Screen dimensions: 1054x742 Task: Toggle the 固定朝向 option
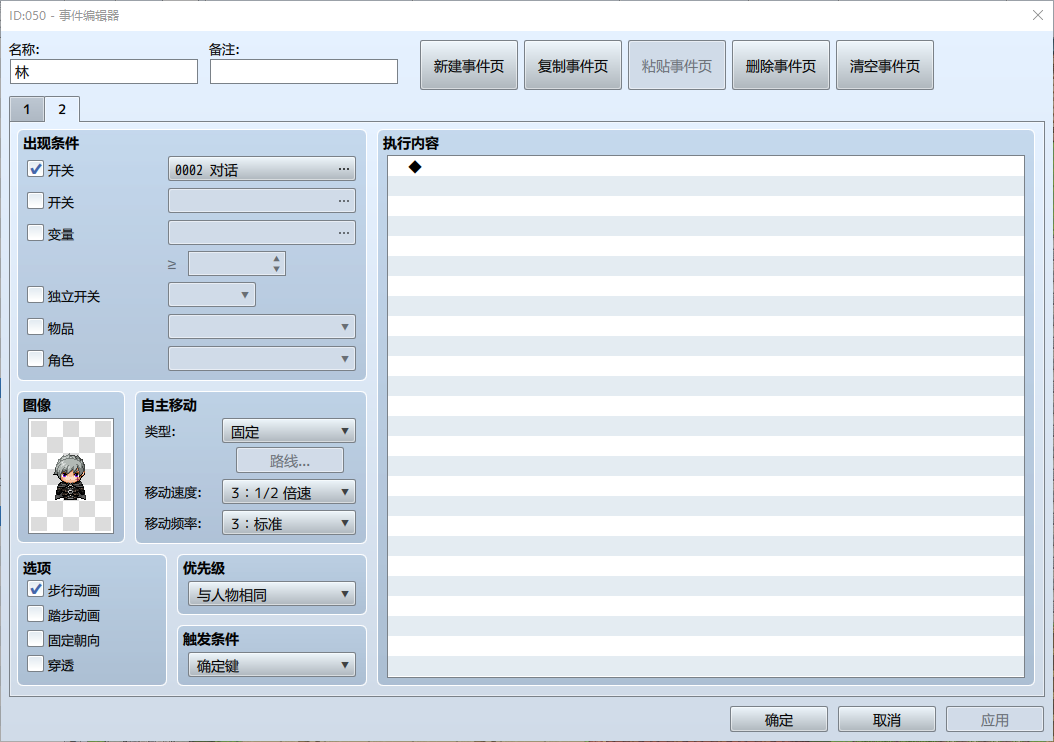coord(36,639)
